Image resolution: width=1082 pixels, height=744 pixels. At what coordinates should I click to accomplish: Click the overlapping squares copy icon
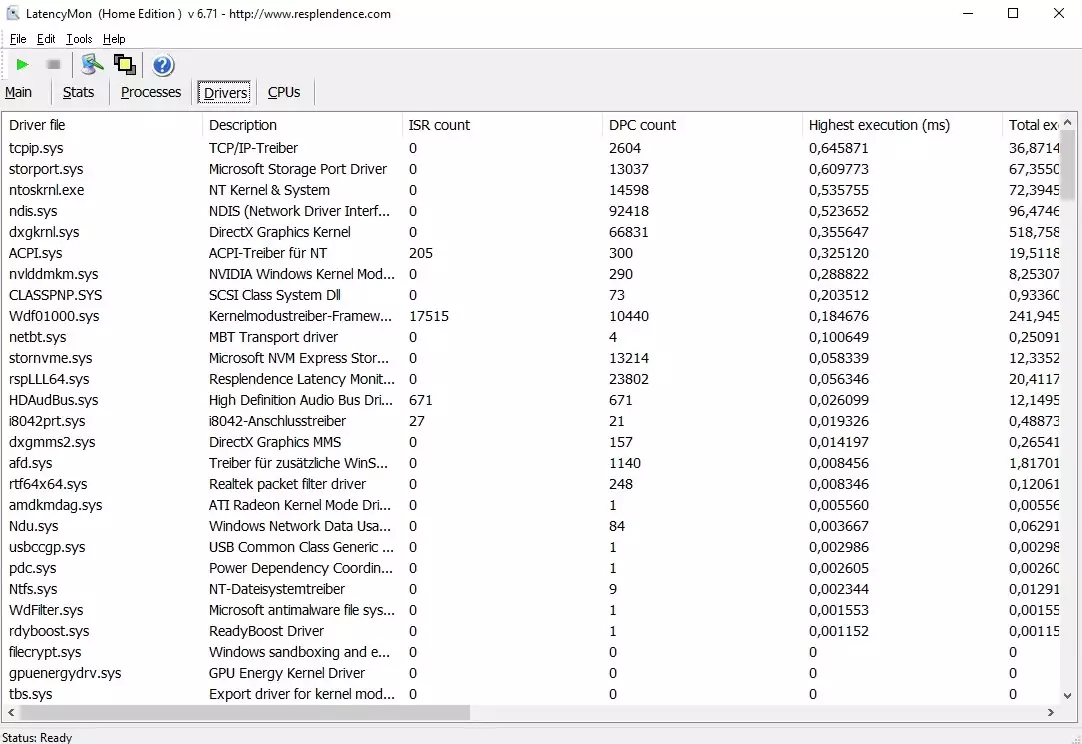[x=125, y=65]
